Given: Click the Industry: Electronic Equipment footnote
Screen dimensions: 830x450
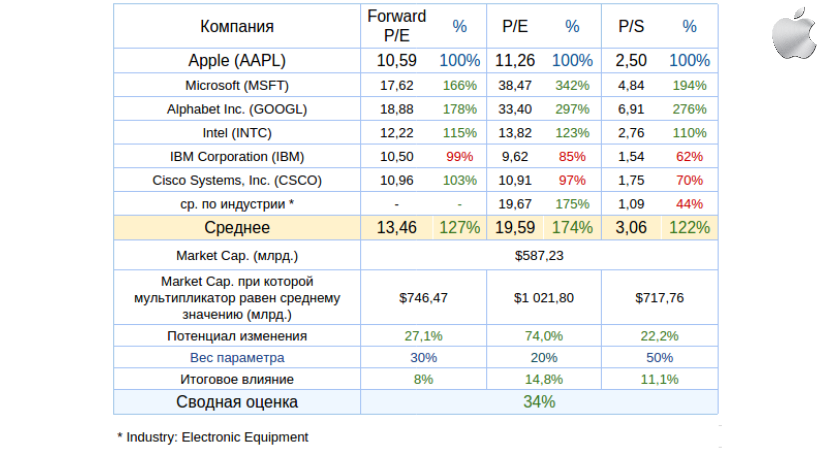Looking at the screenshot, I should coord(212,437).
